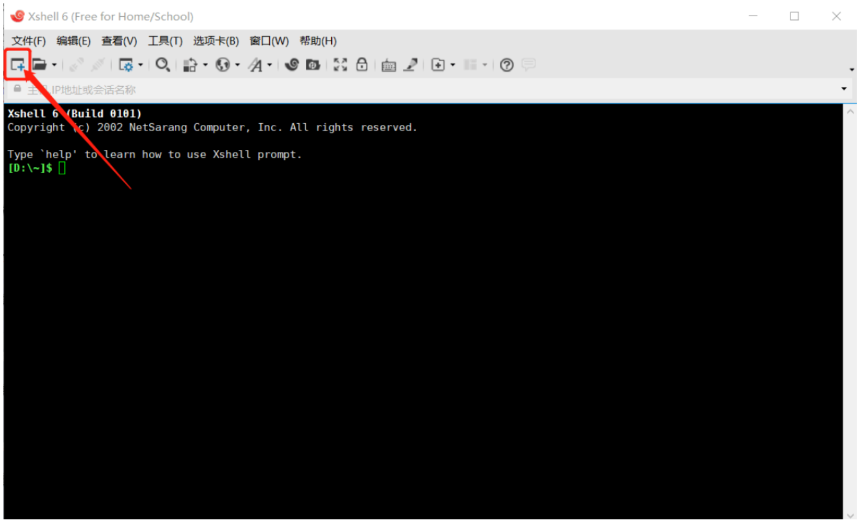This screenshot has height=521, width=857.
Task: Click the globe Encoding icon
Action: (222, 65)
